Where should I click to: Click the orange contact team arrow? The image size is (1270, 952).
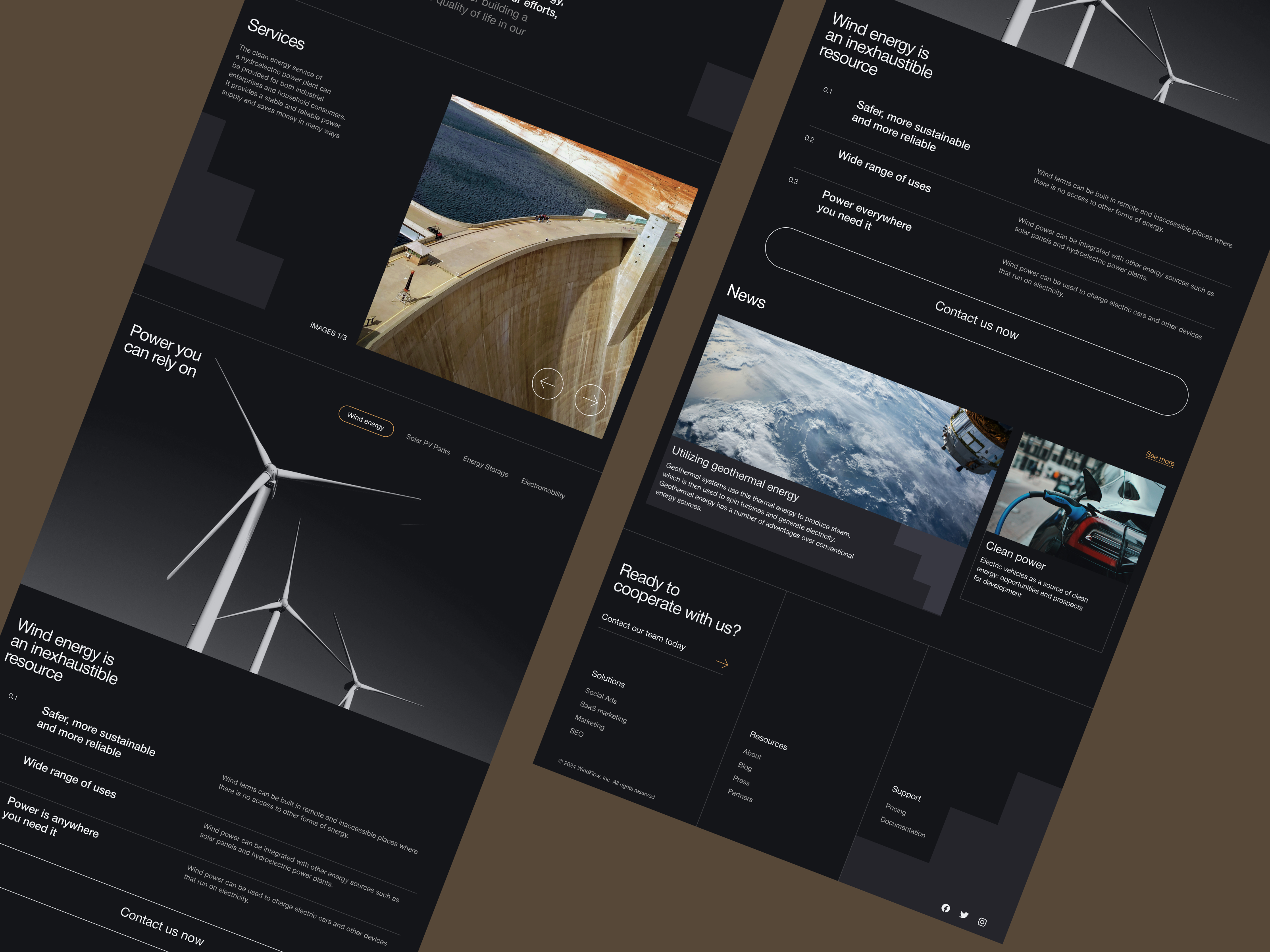pyautogui.click(x=722, y=663)
